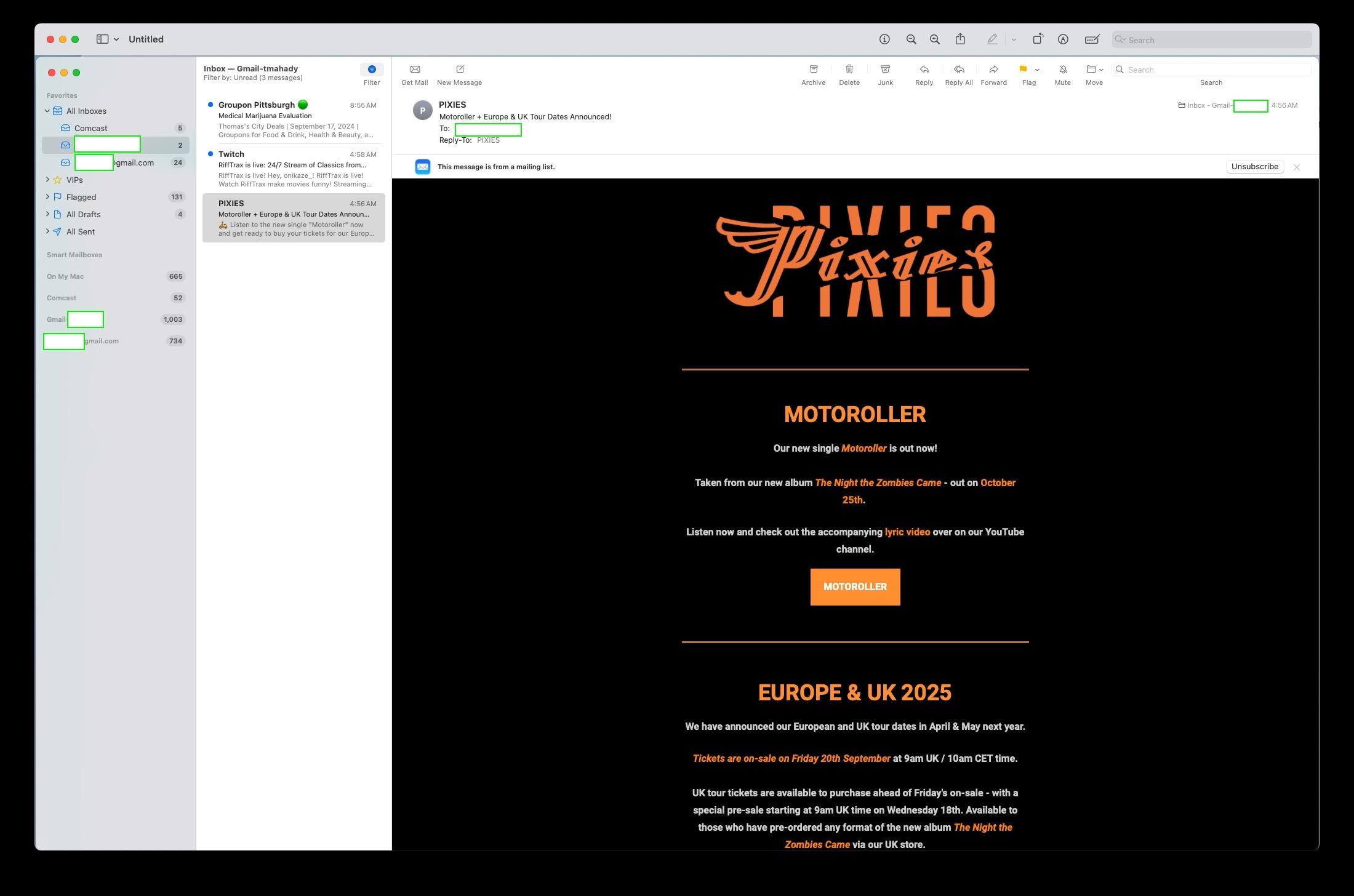This screenshot has height=896, width=1354.
Task: Open the Flagged mailbox
Action: click(116, 197)
